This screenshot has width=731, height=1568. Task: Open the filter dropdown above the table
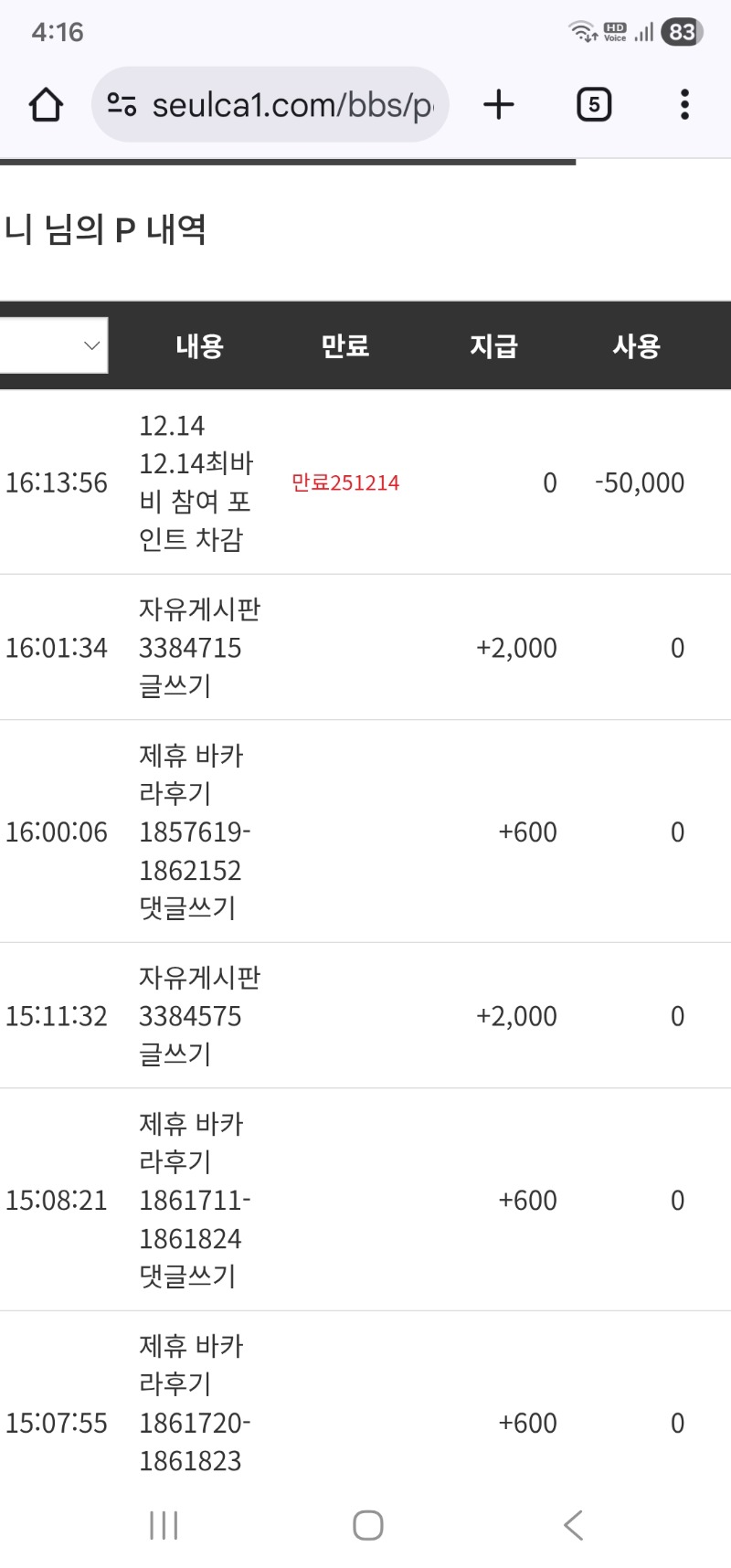(x=52, y=344)
